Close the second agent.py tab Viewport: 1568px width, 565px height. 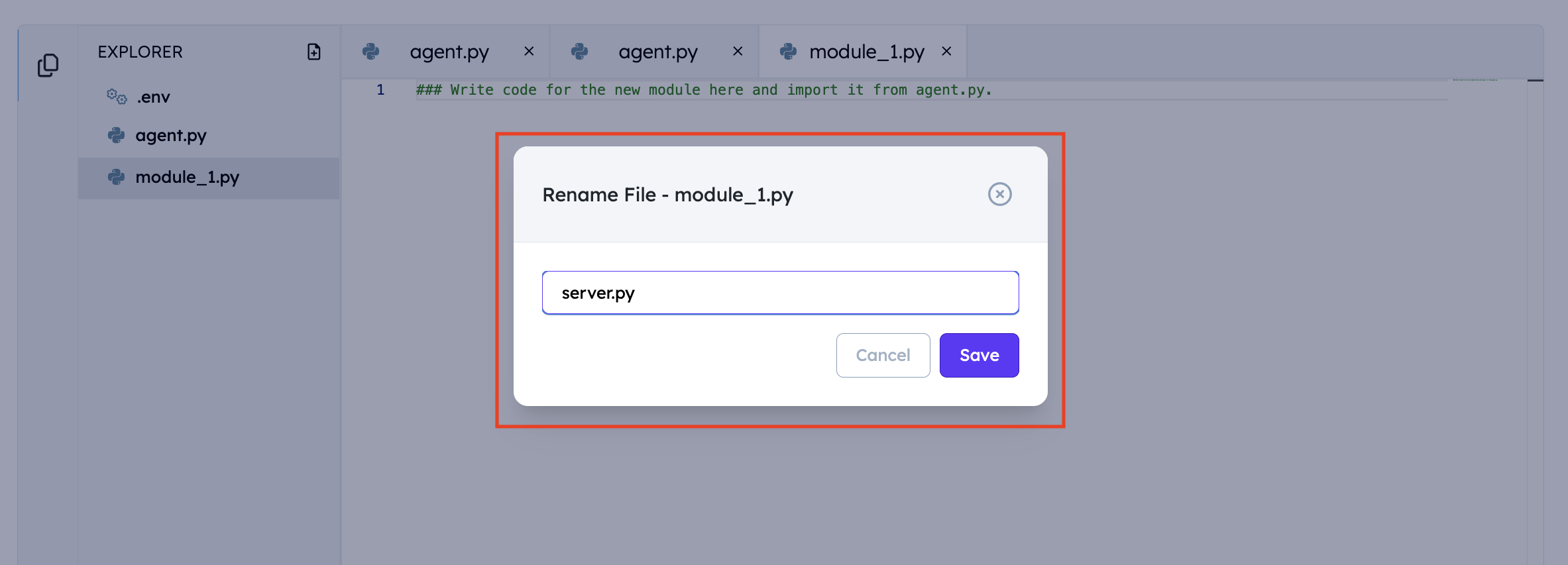click(x=738, y=51)
